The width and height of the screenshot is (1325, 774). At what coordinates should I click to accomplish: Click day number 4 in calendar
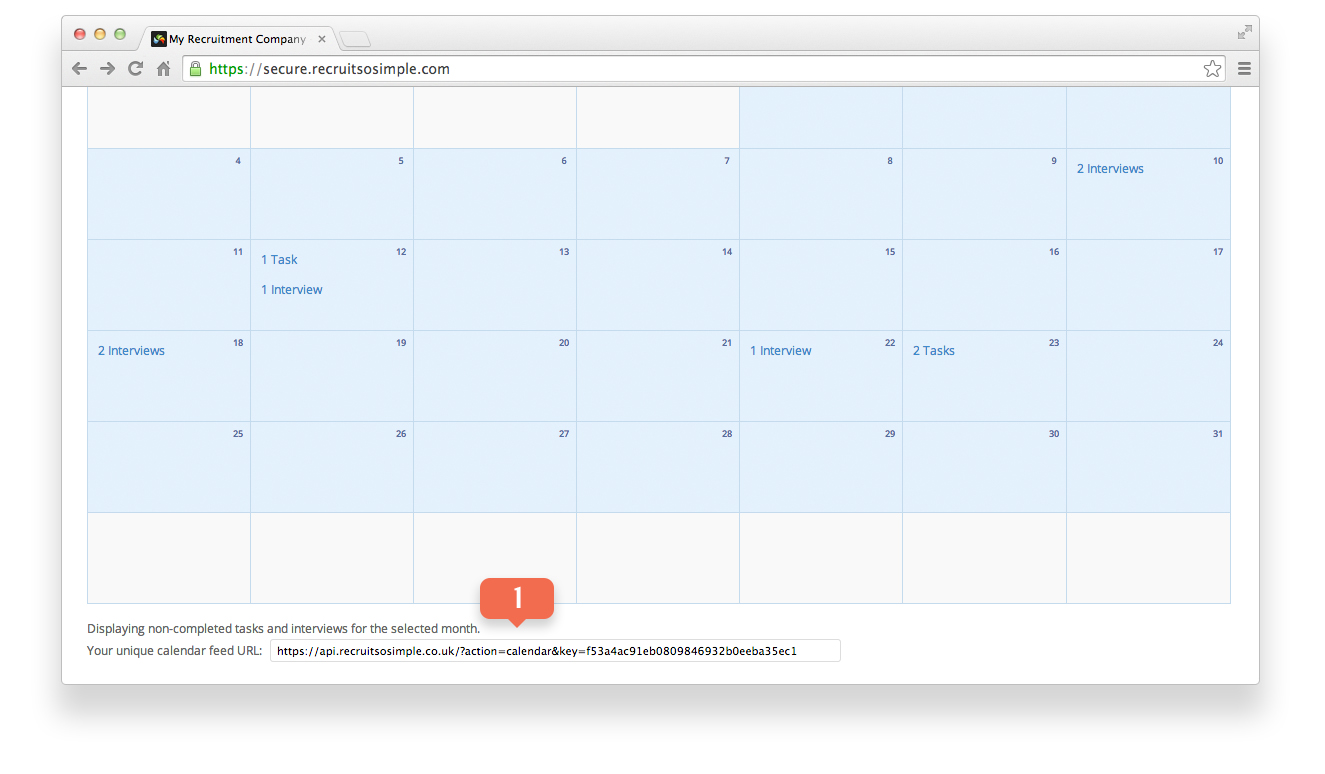pos(238,161)
